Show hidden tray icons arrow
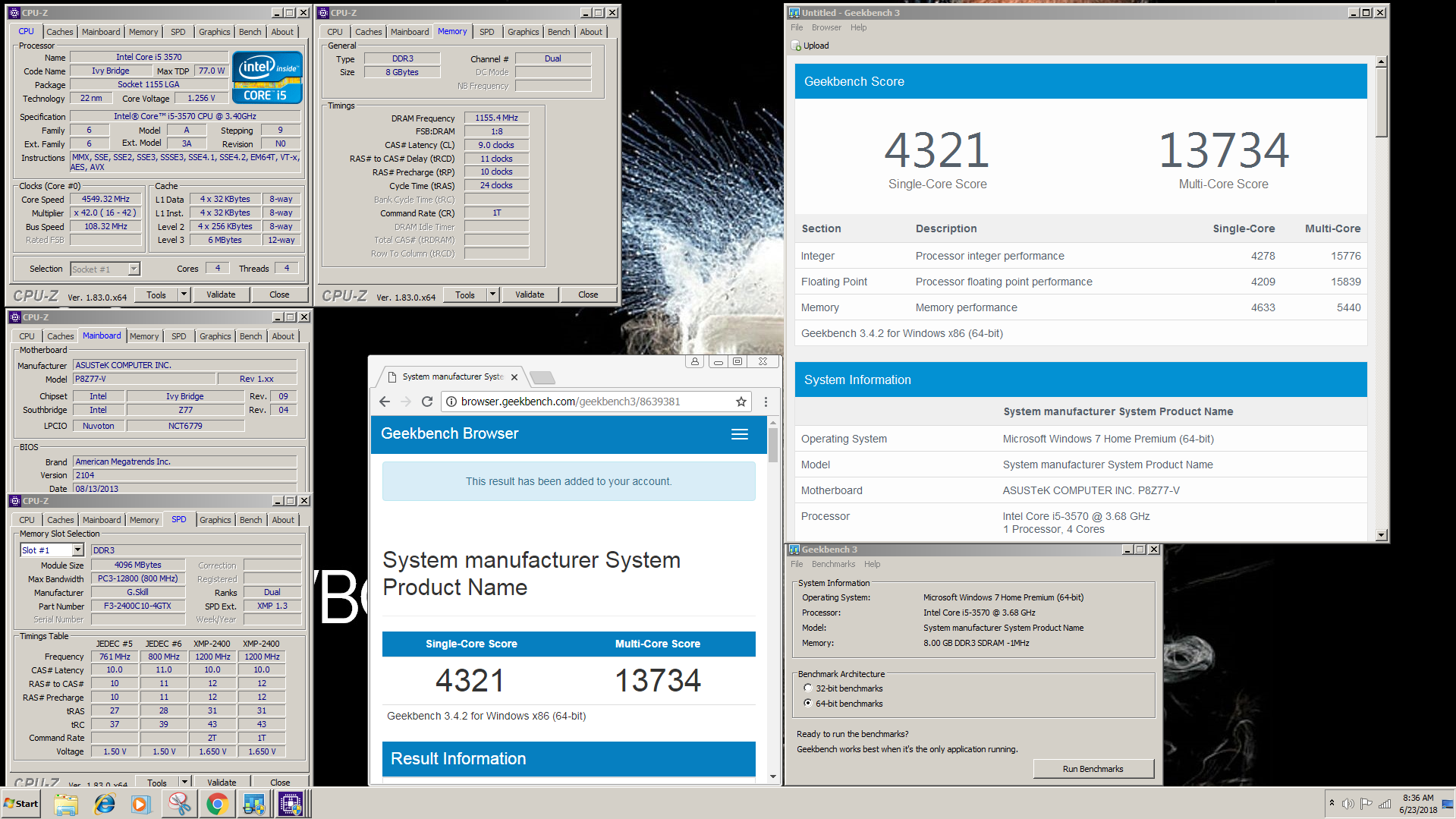This screenshot has height=819, width=1456. pos(1332,803)
